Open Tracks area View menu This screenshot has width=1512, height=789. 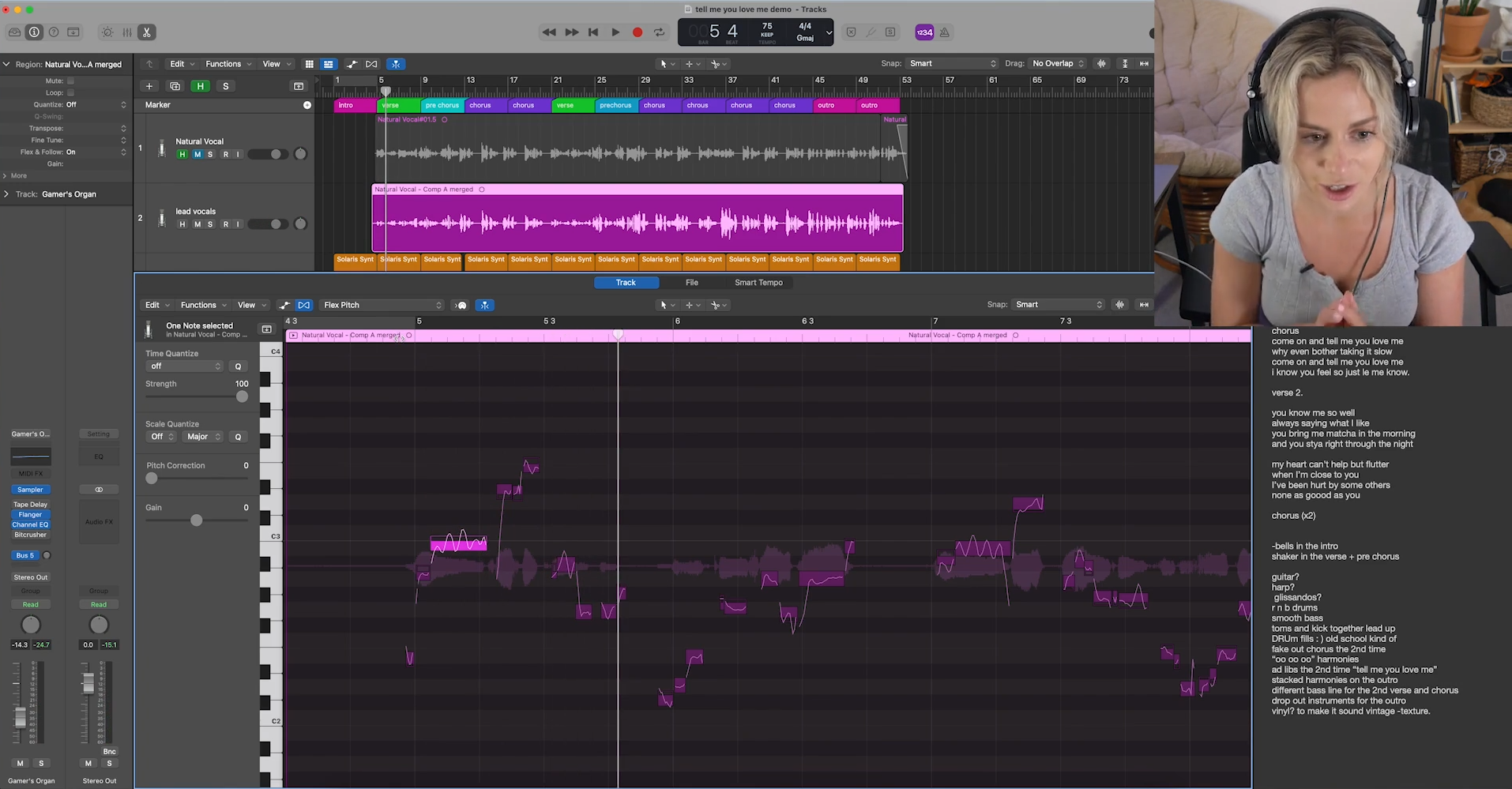coord(276,64)
